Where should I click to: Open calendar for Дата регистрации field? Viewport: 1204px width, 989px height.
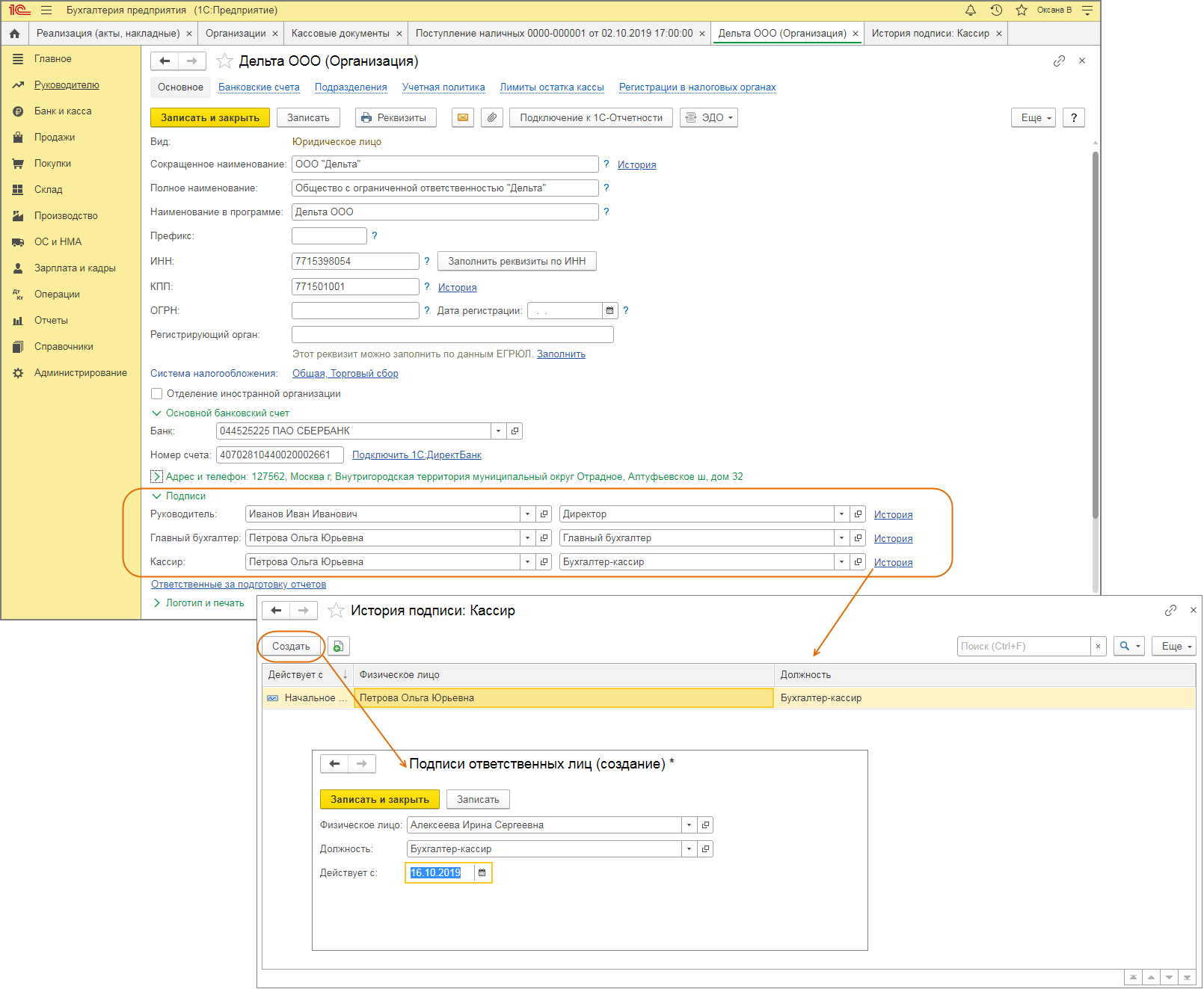pos(609,311)
